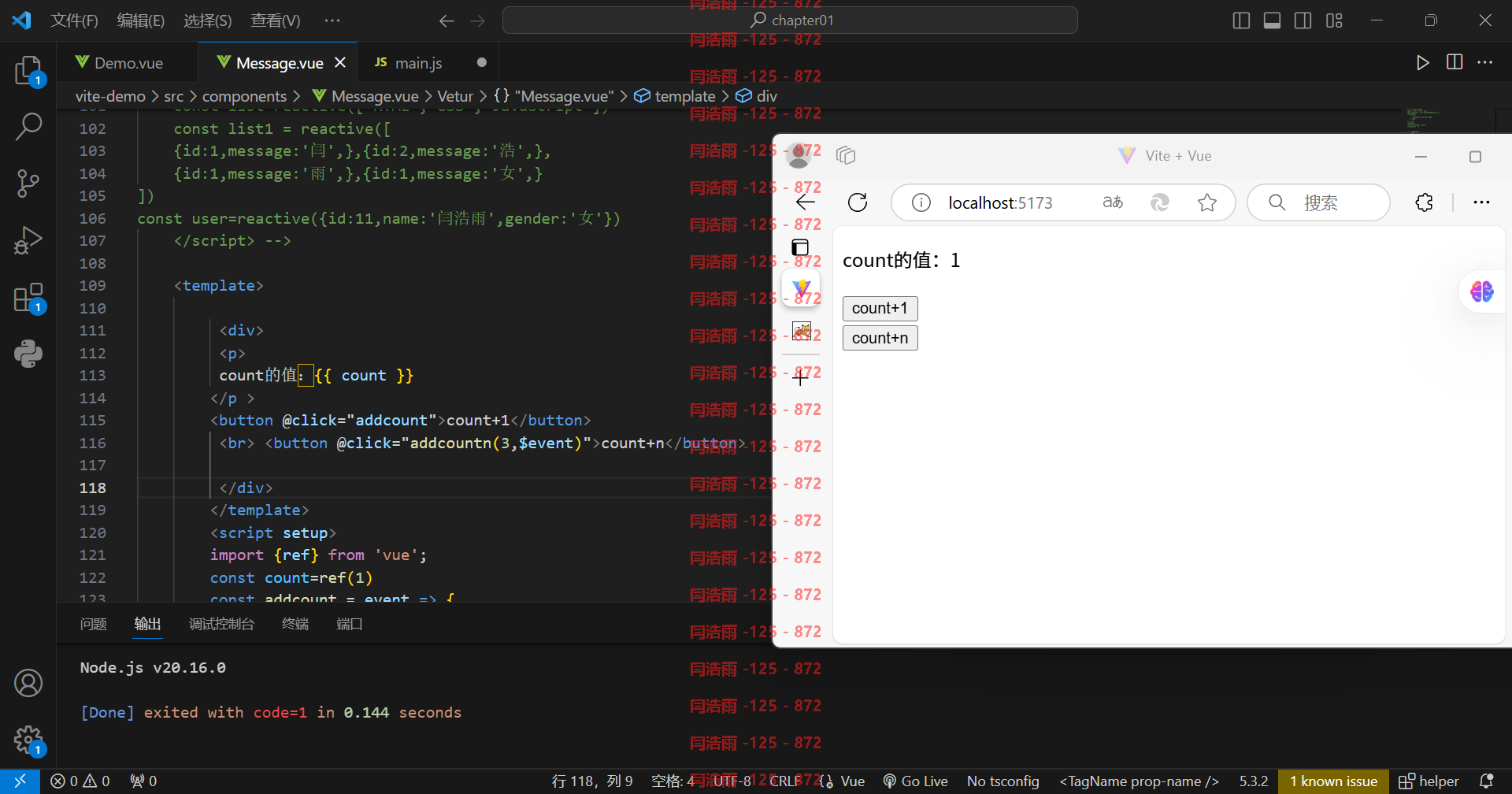This screenshot has width=1512, height=794.
Task: Expand the overflow menu bar ellipsis
Action: [332, 20]
